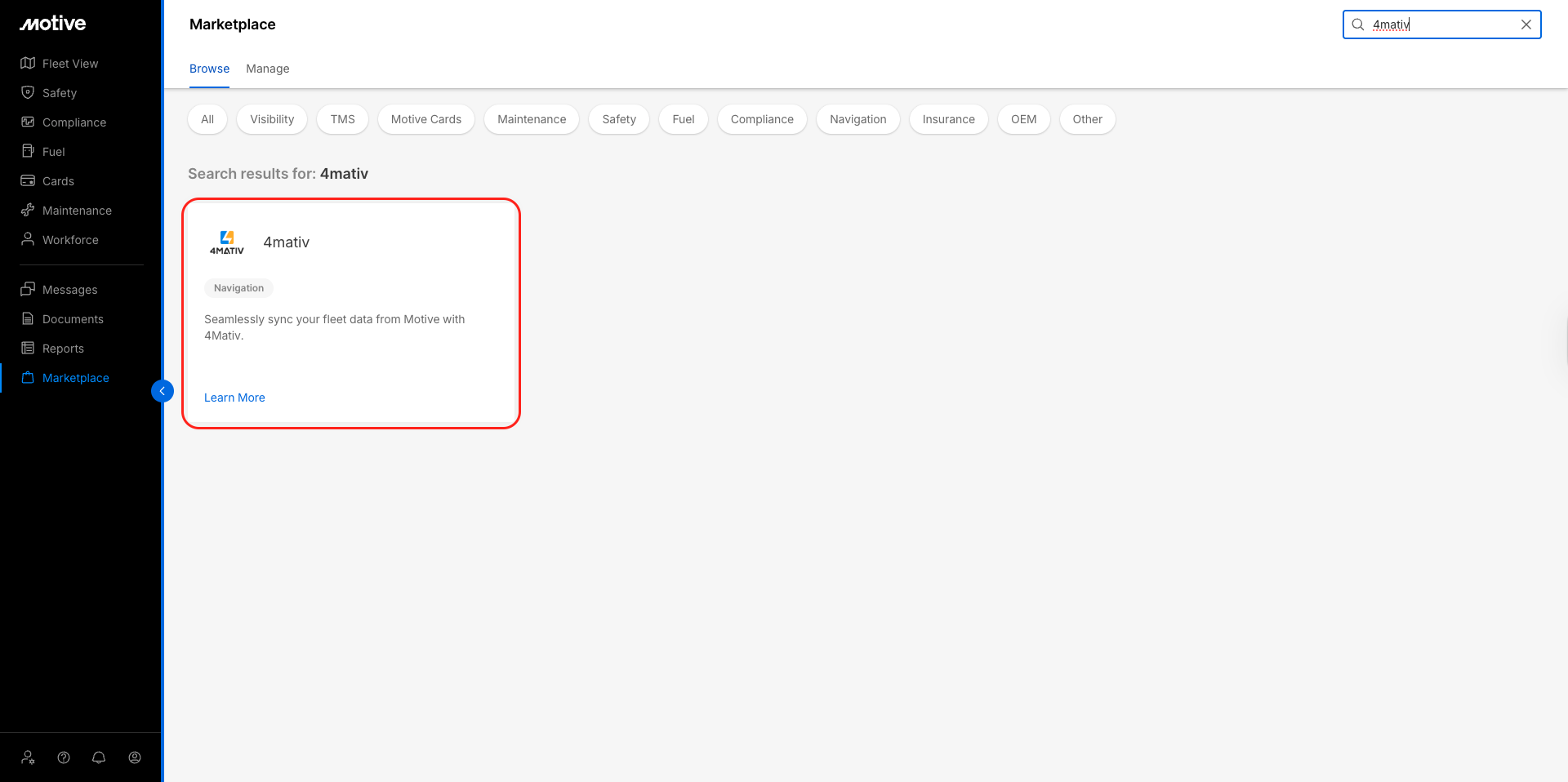This screenshot has height=782, width=1568.
Task: Filter by Fuel category chip
Action: (684, 119)
